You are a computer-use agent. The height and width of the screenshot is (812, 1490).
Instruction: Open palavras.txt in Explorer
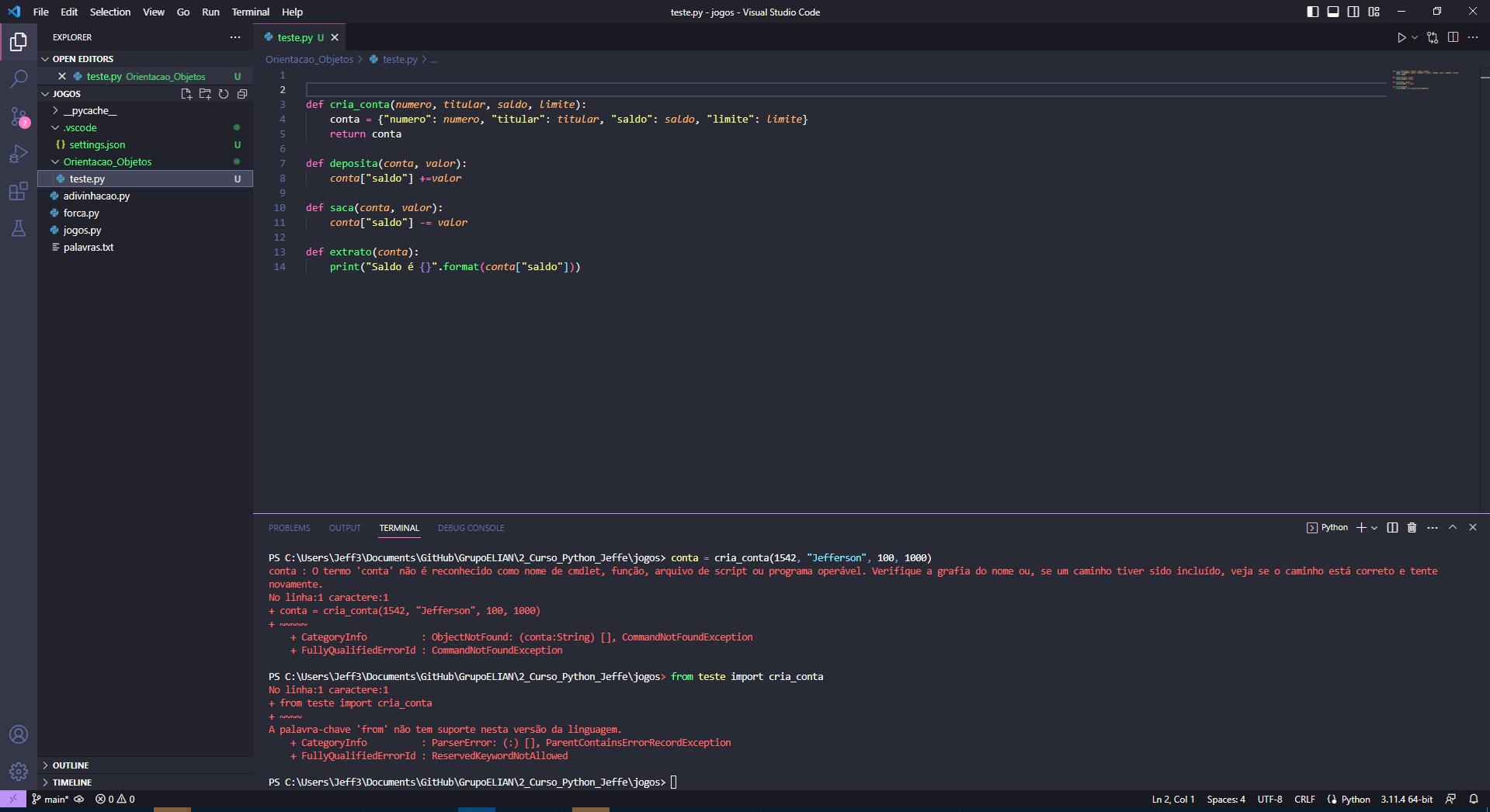coord(88,248)
